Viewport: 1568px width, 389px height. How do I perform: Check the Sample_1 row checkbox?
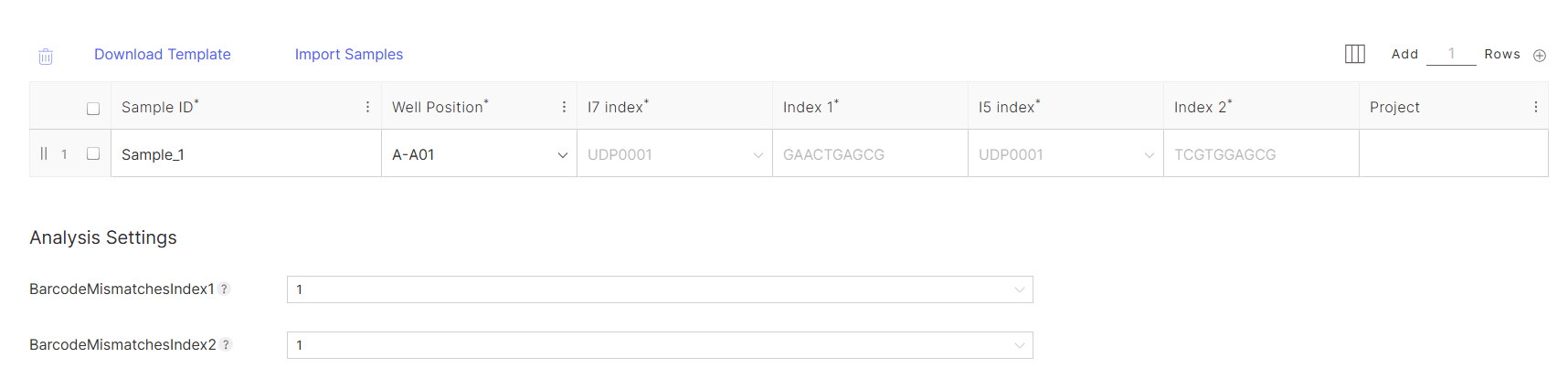click(93, 153)
